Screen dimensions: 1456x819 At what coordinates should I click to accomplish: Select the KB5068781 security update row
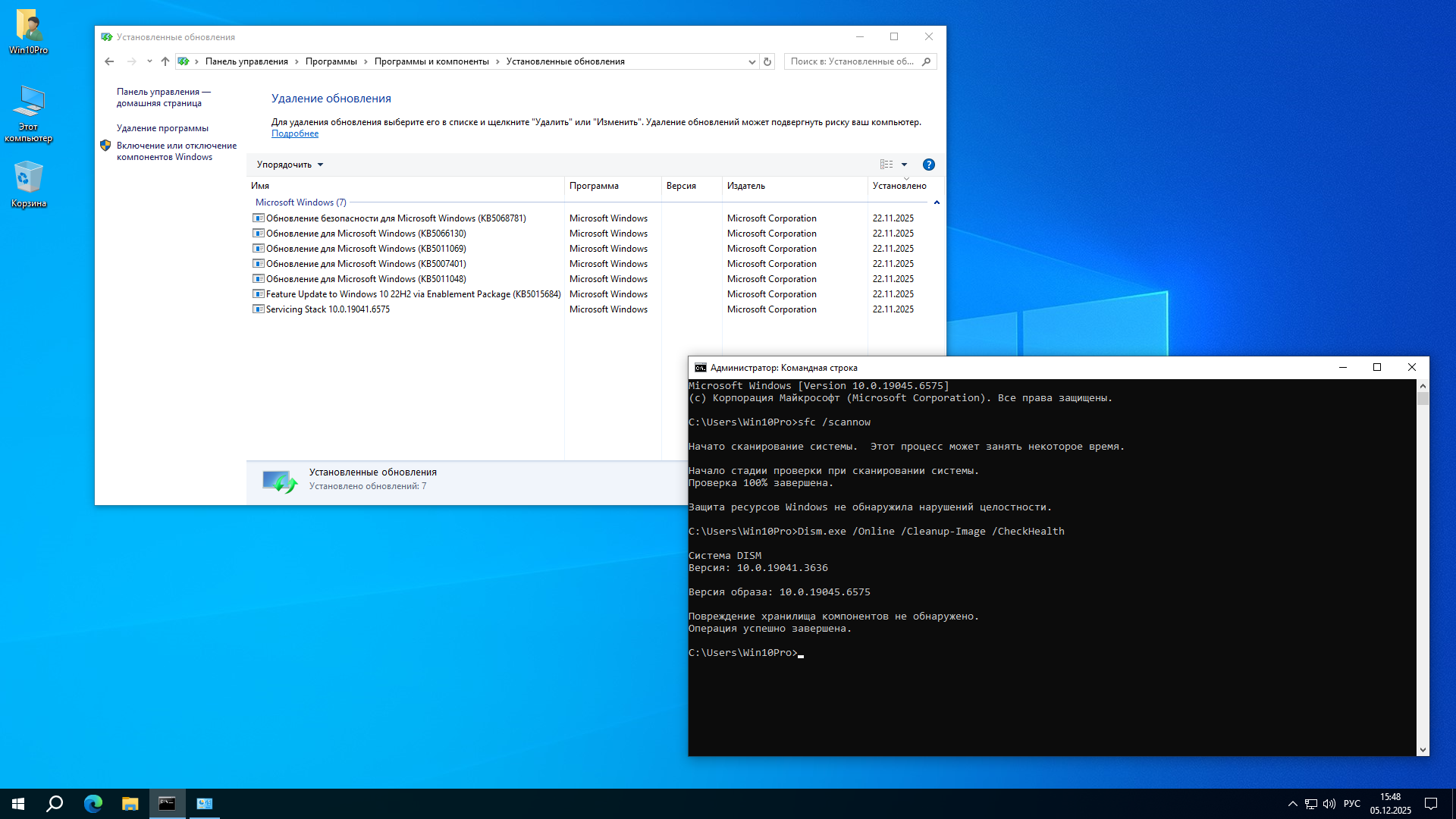point(395,218)
